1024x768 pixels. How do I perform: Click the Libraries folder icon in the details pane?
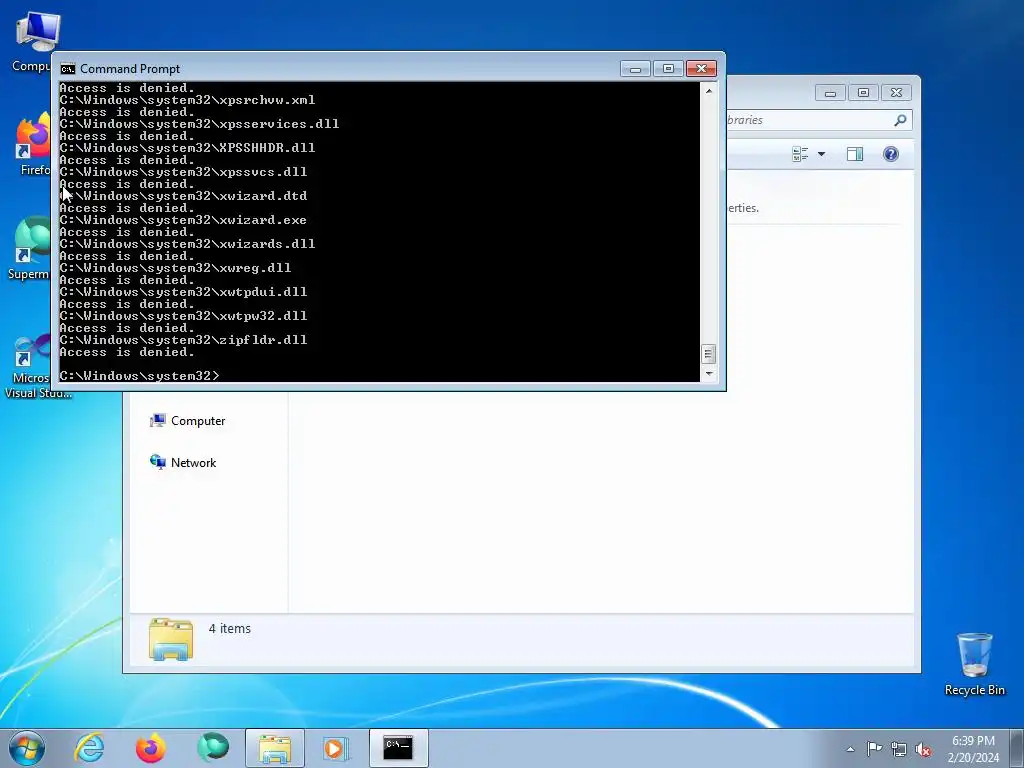tap(170, 639)
